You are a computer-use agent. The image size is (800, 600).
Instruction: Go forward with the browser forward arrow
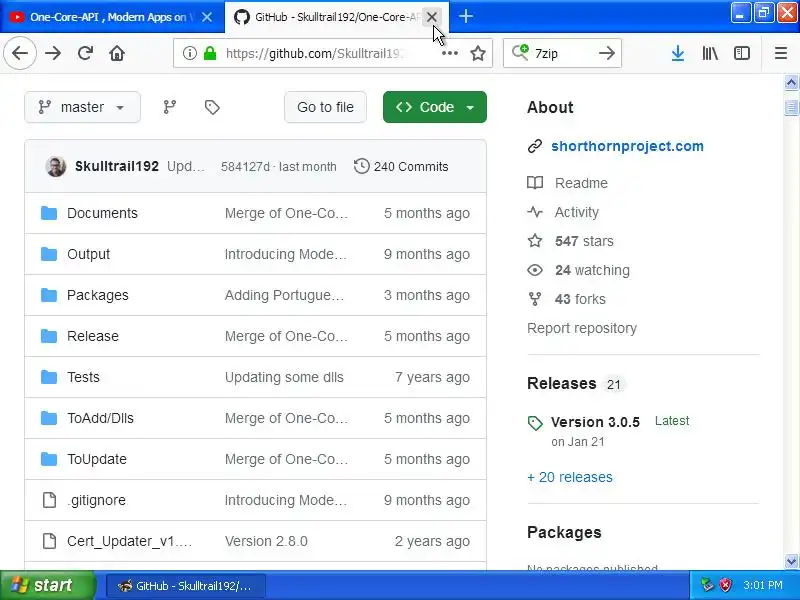[53, 53]
